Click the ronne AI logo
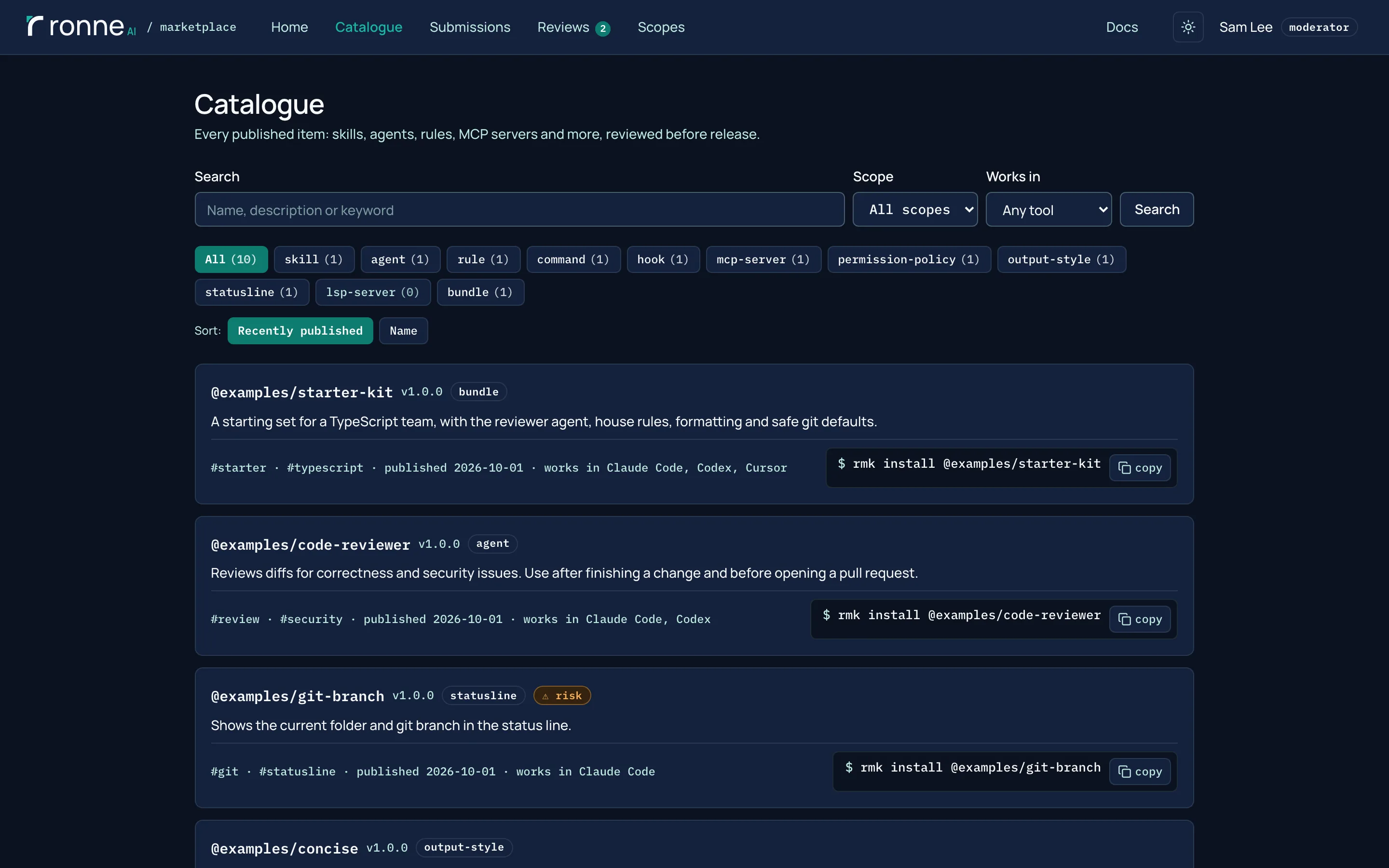This screenshot has width=1389, height=868. 81,27
